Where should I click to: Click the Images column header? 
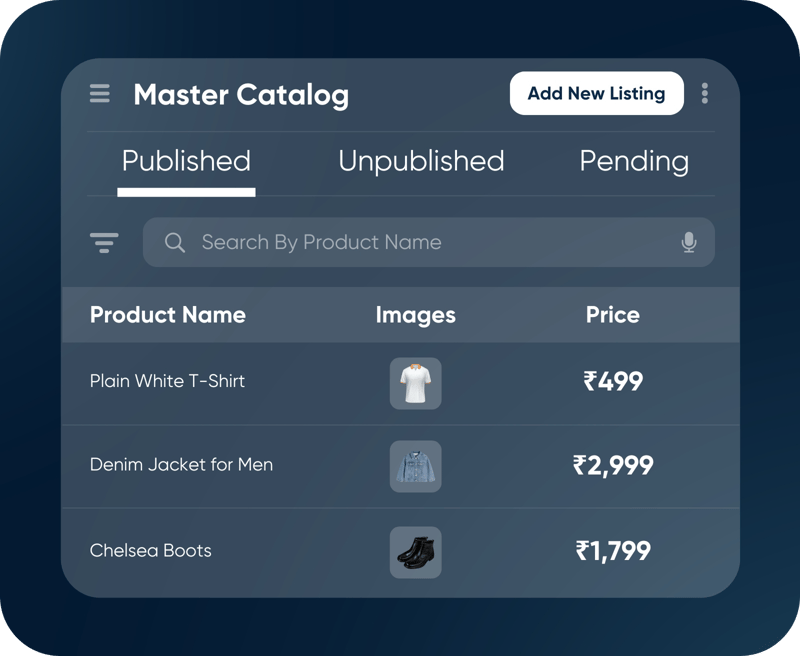tap(415, 315)
